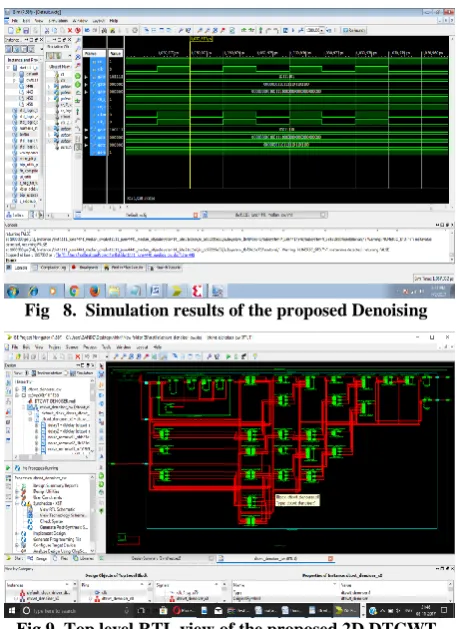This screenshot has width=457, height=629.
Task: Launch Firefox from Windows 7 taskbar
Action: (95, 291)
